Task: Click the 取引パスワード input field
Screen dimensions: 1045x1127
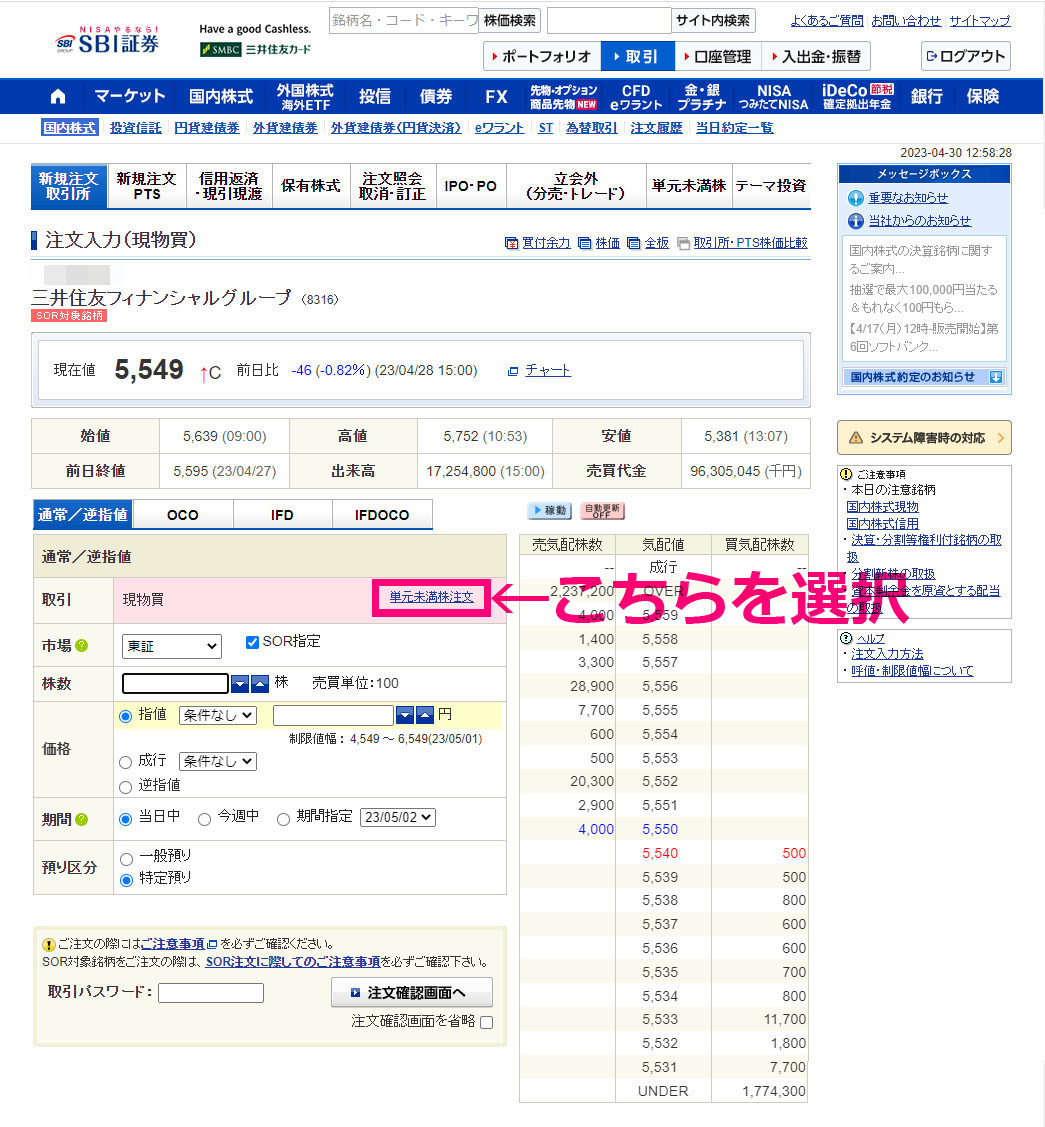Action: pos(210,993)
